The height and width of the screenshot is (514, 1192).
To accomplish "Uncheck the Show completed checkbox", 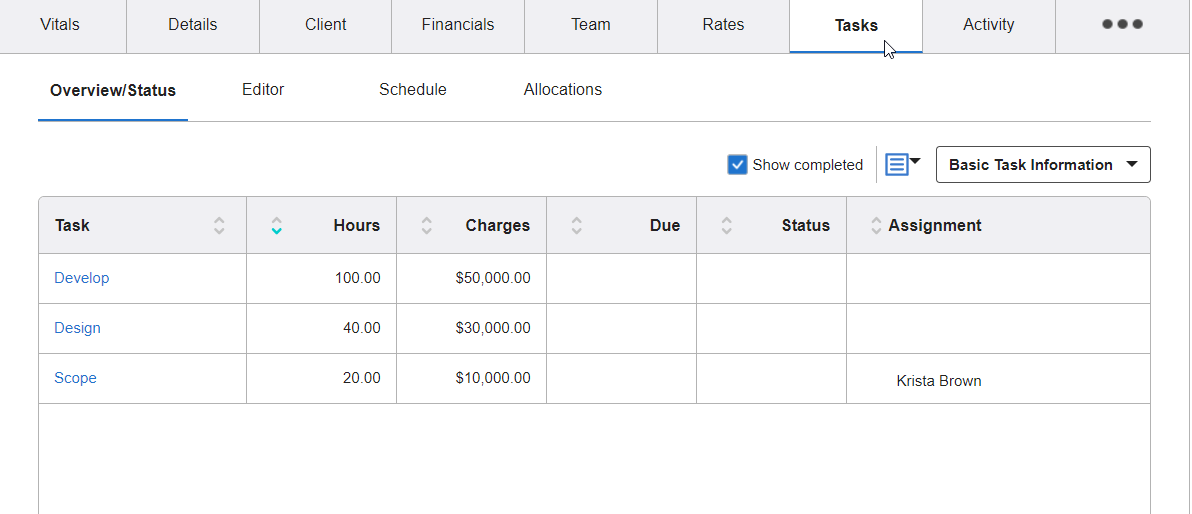I will click(738, 165).
